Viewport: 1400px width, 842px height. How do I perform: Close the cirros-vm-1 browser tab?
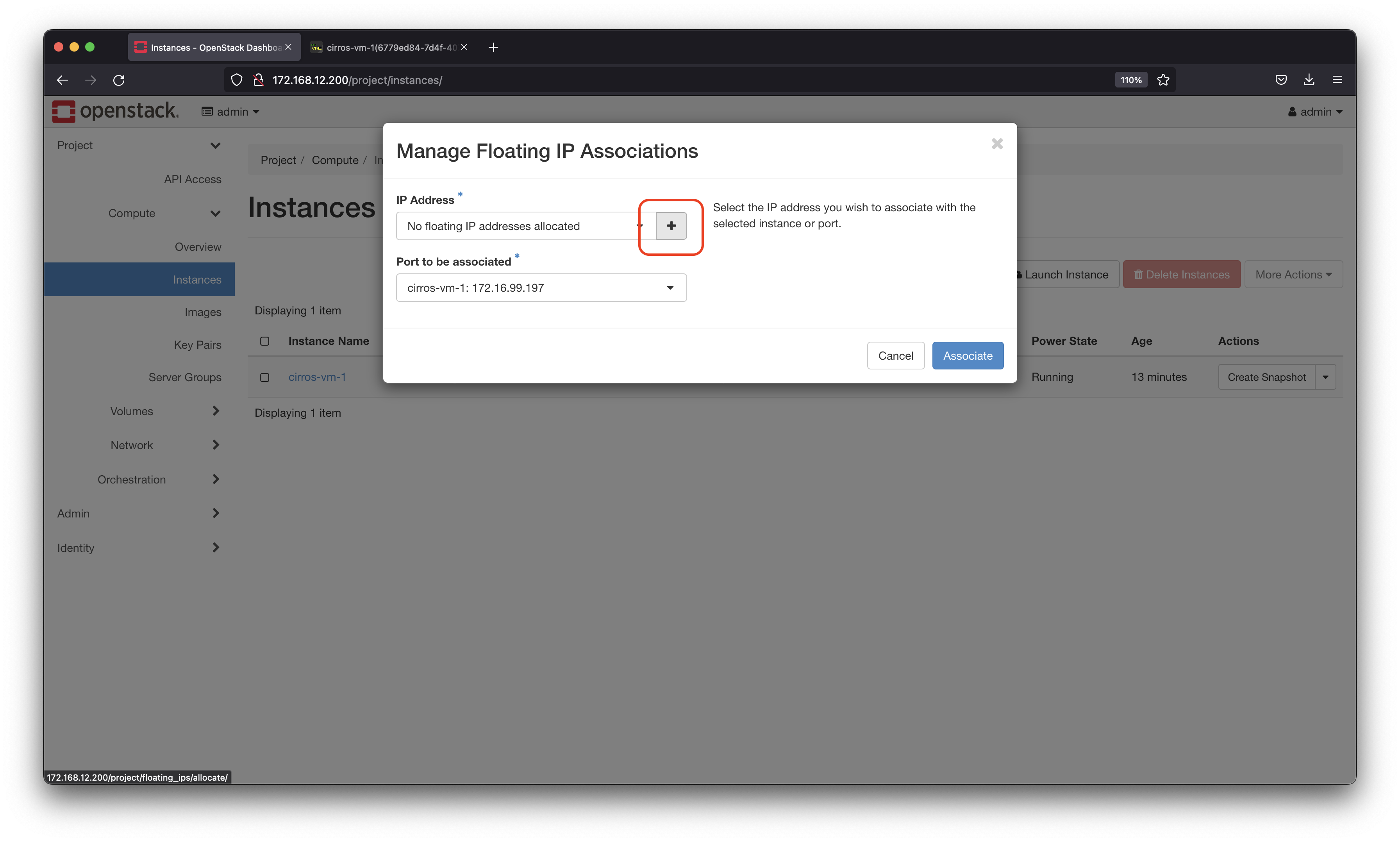pos(464,47)
